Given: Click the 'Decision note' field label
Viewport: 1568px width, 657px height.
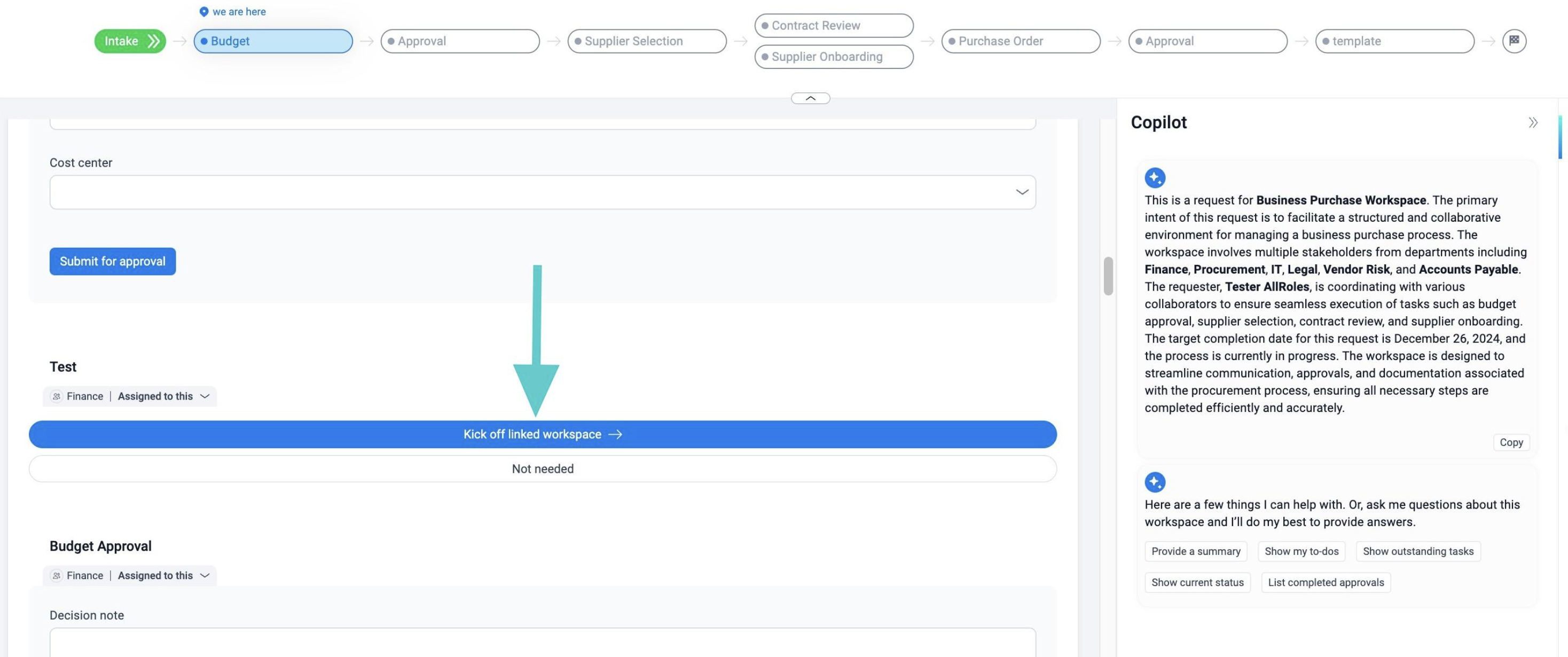Looking at the screenshot, I should (87, 615).
